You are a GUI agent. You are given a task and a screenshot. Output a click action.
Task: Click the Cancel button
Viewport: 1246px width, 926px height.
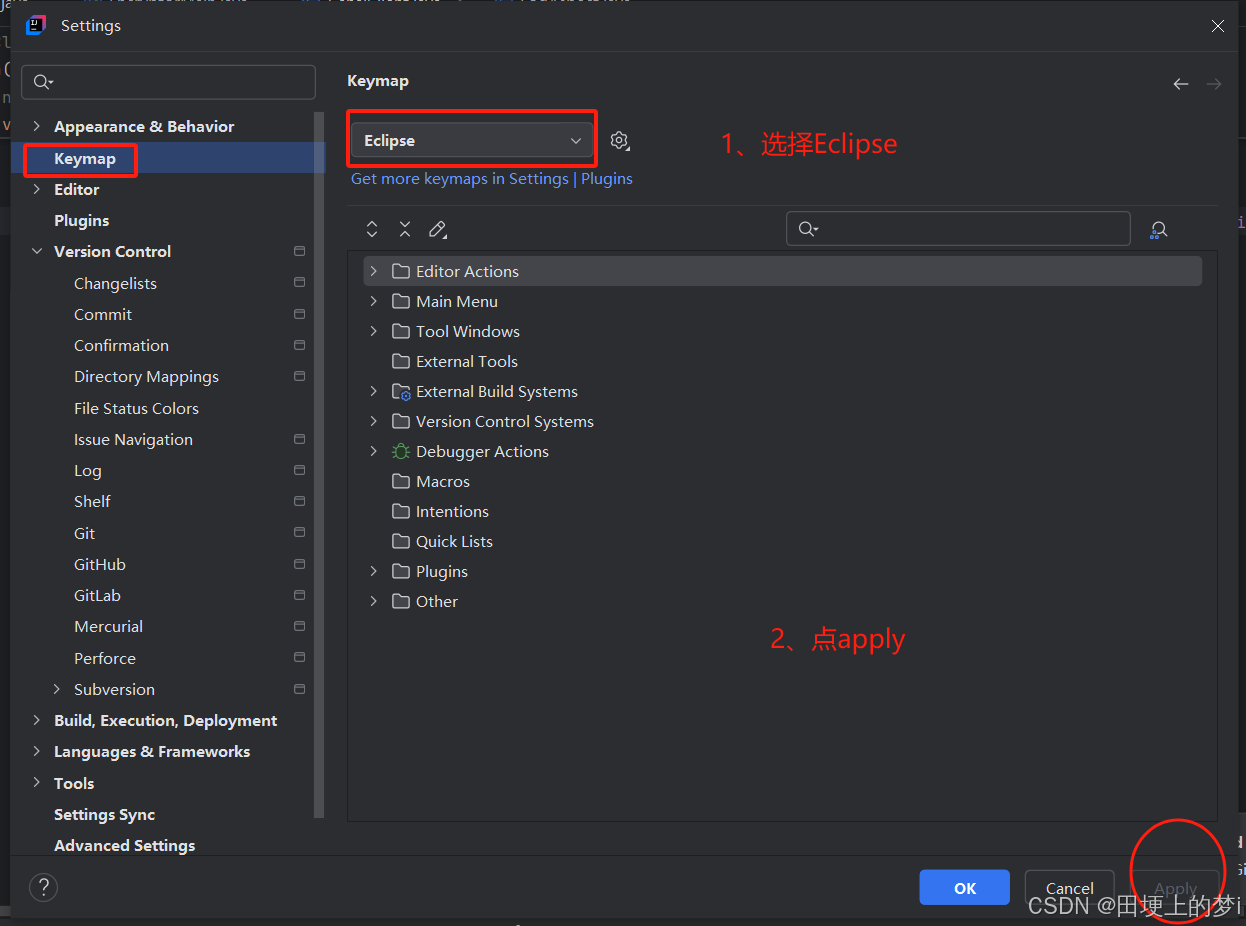(x=1070, y=888)
